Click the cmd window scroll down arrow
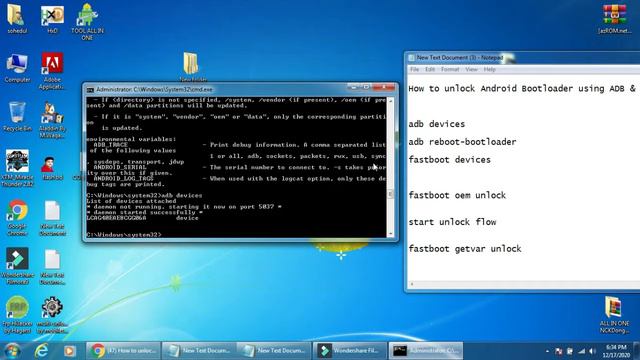 (x=391, y=234)
